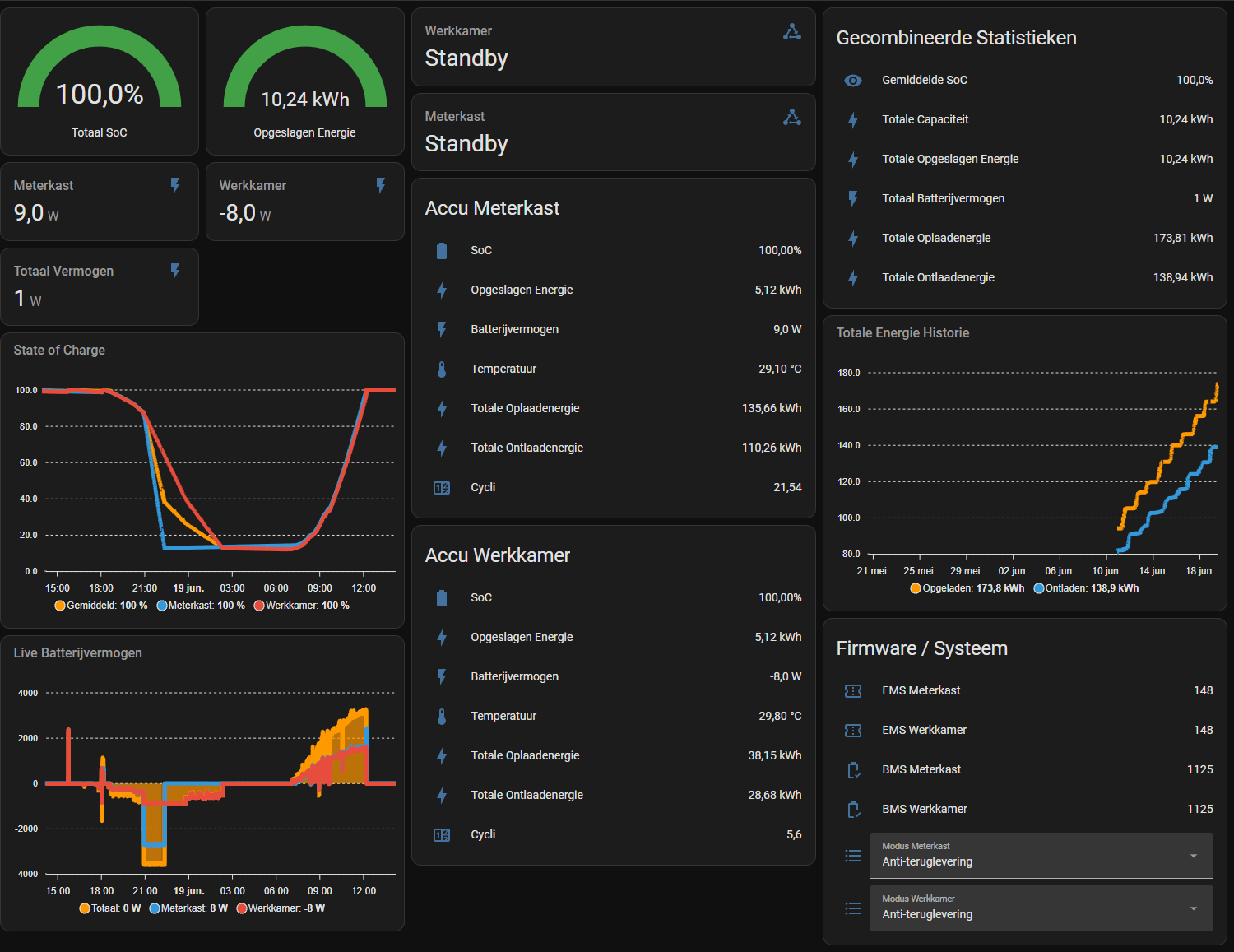Image resolution: width=1234 pixels, height=952 pixels.
Task: Click the EMS Meterkast firmware icon
Action: pyautogui.click(x=853, y=691)
